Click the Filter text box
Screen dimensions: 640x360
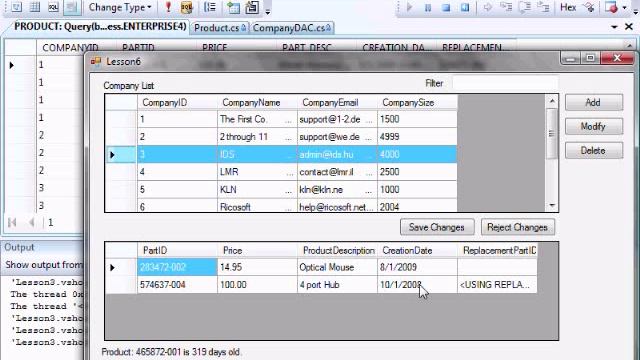(504, 83)
